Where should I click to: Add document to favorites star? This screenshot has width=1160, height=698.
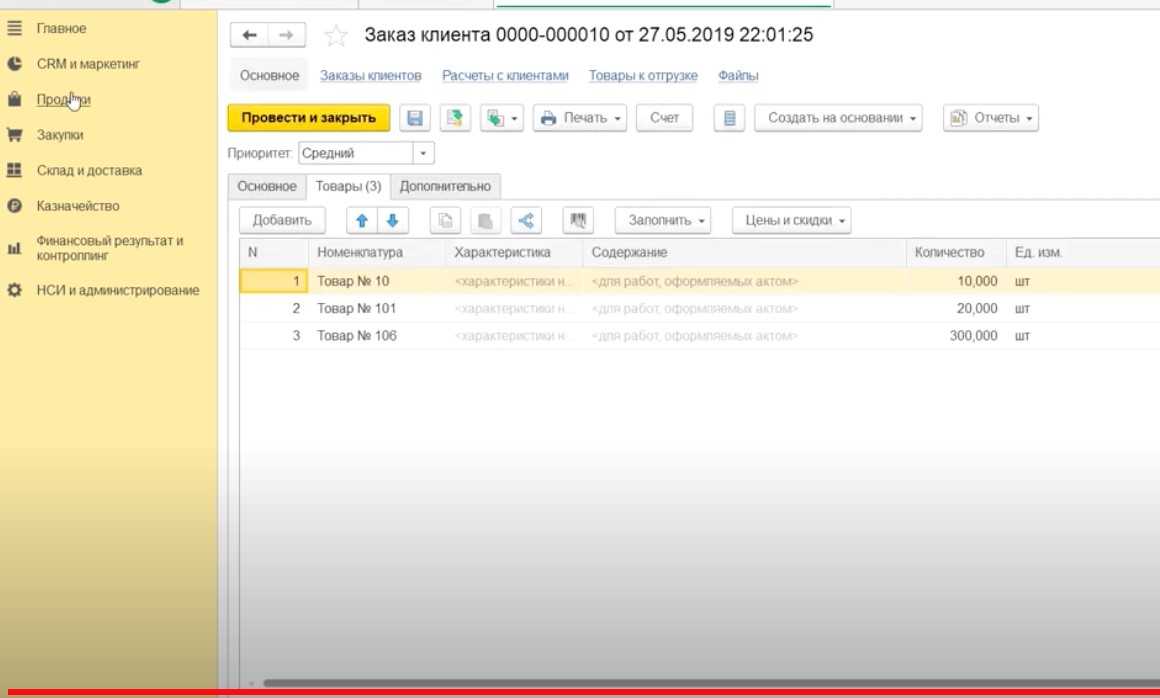pos(337,36)
